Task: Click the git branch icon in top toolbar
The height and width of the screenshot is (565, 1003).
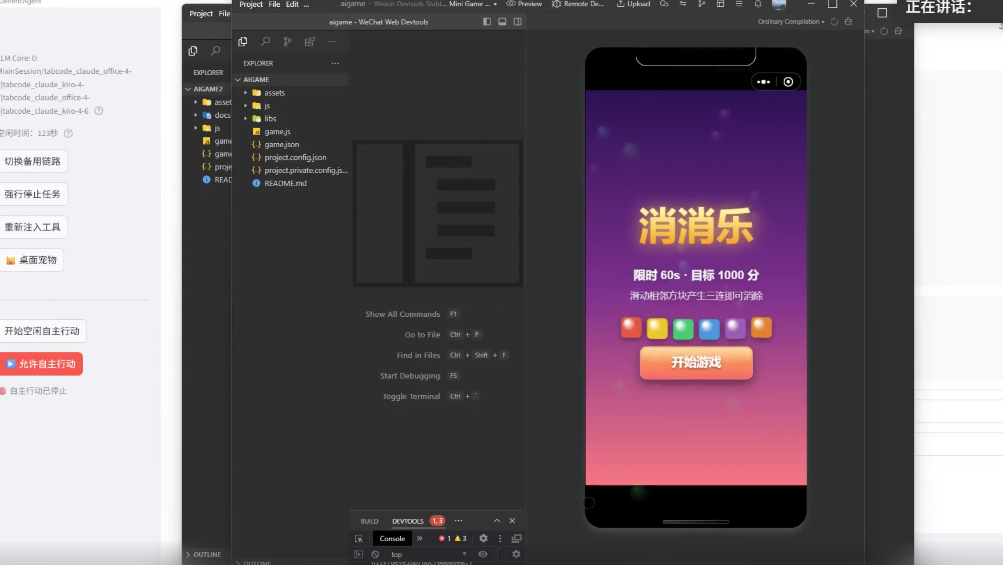Action: click(x=702, y=4)
